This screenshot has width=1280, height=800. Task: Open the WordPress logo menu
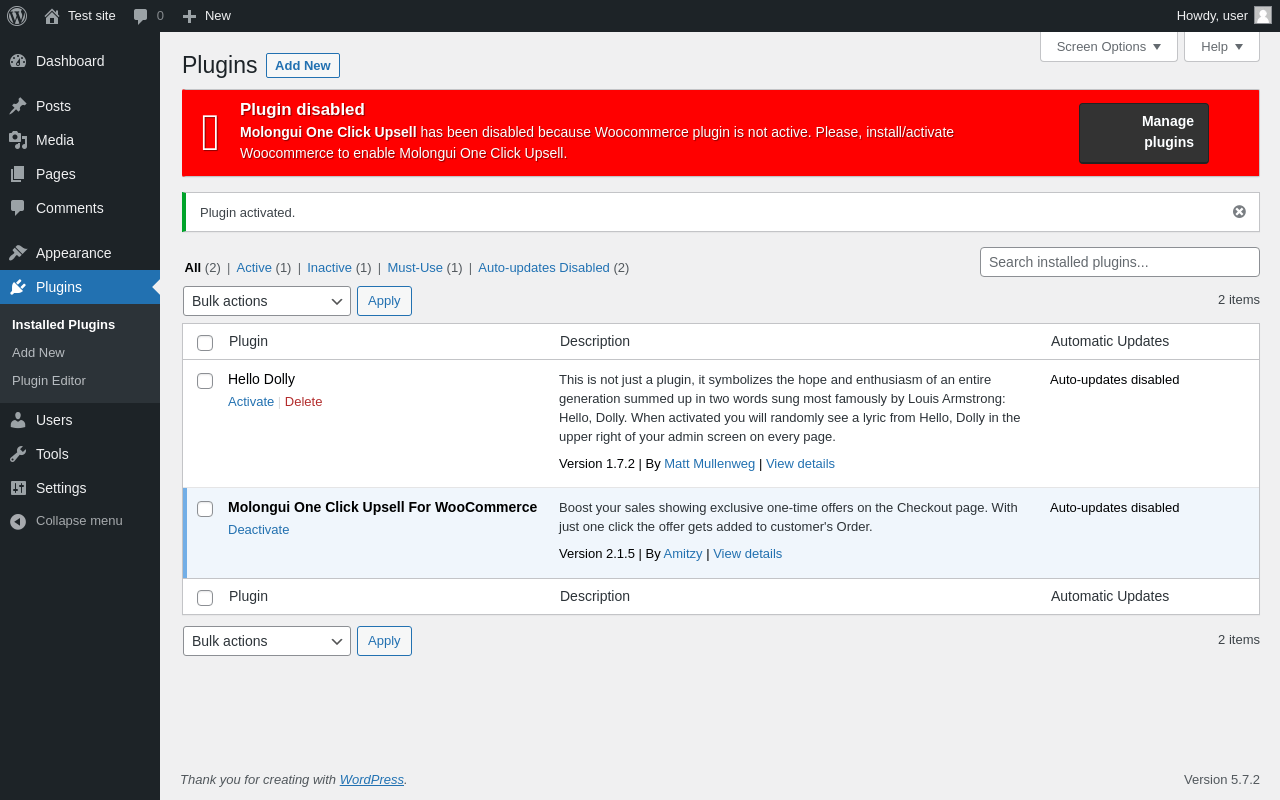coord(17,16)
